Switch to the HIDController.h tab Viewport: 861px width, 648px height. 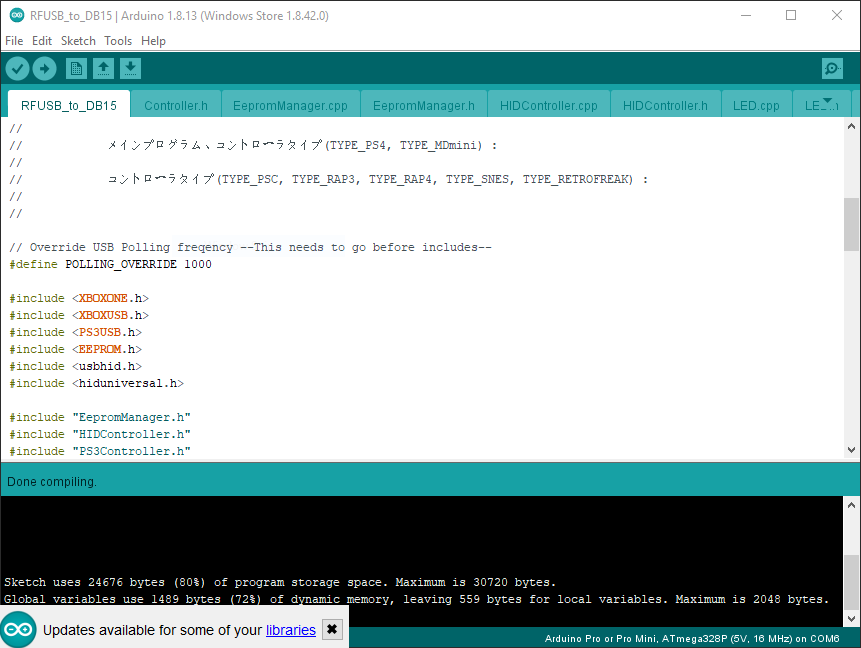pos(665,105)
